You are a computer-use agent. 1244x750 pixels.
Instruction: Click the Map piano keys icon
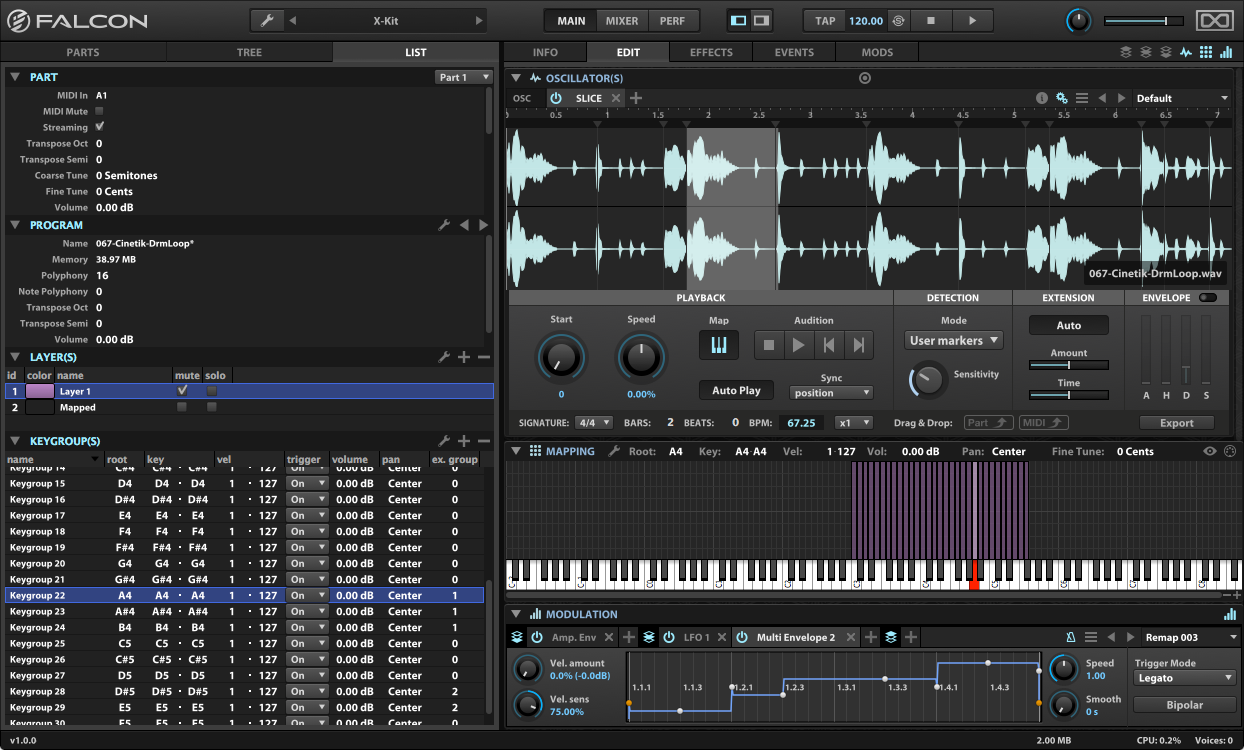718,345
